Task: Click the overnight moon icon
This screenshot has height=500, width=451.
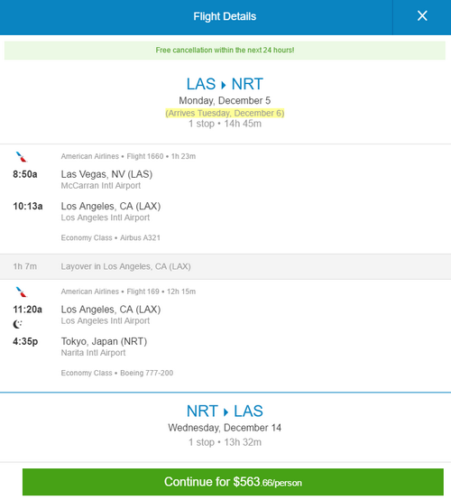Action: click(17, 324)
